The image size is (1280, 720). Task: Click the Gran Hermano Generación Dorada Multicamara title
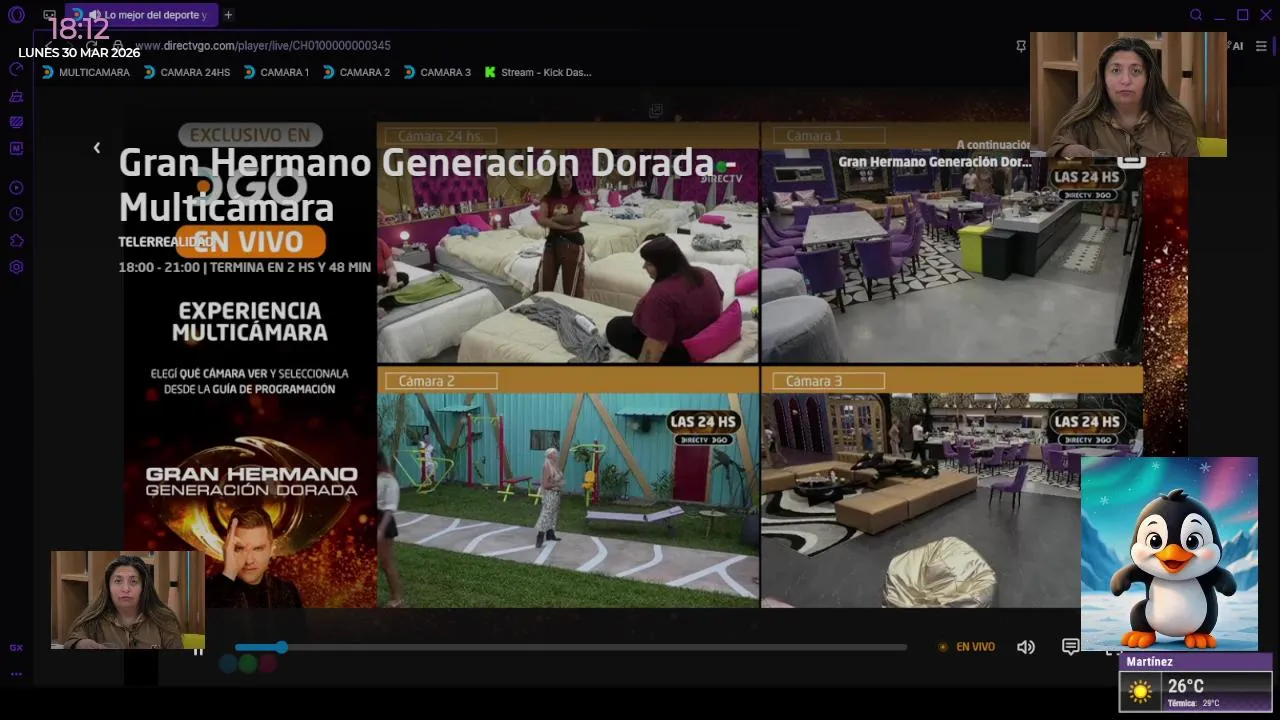point(427,185)
